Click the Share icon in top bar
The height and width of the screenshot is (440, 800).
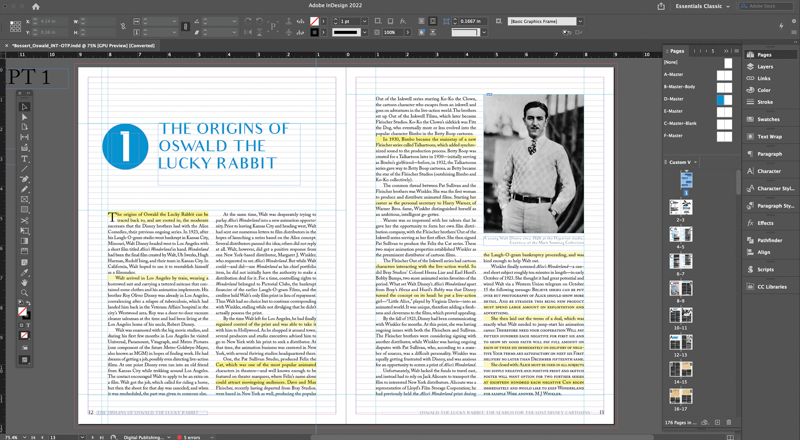pos(661,6)
